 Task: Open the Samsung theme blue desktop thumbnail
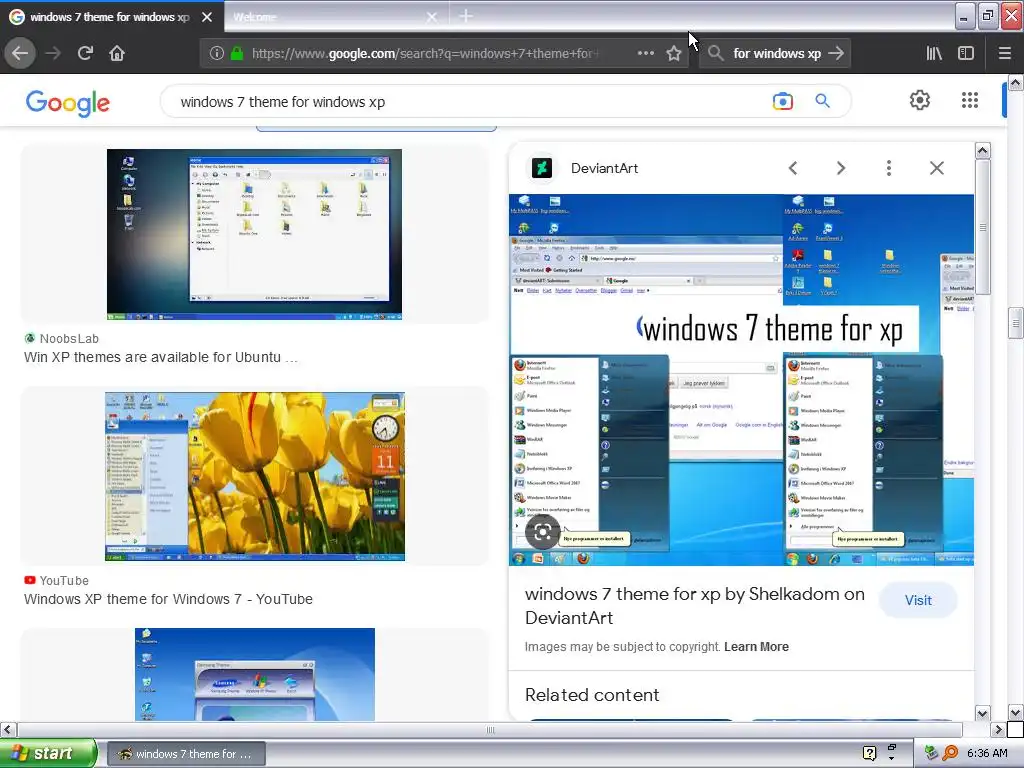tap(255, 675)
